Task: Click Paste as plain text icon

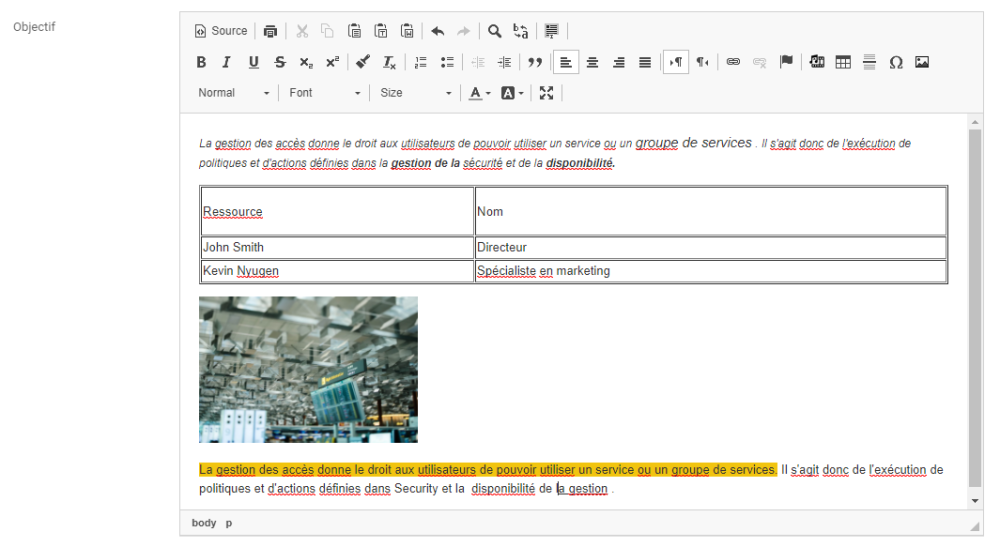Action: point(381,31)
